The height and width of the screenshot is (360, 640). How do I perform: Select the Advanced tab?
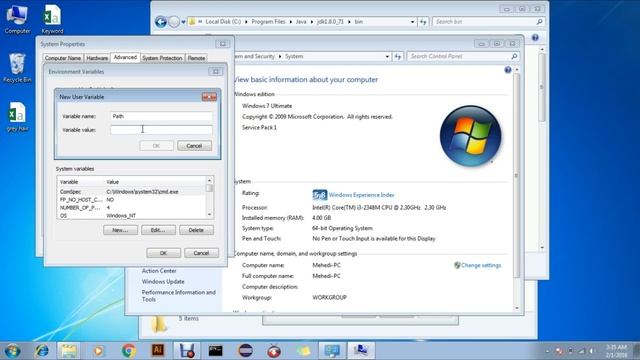[x=125, y=57]
